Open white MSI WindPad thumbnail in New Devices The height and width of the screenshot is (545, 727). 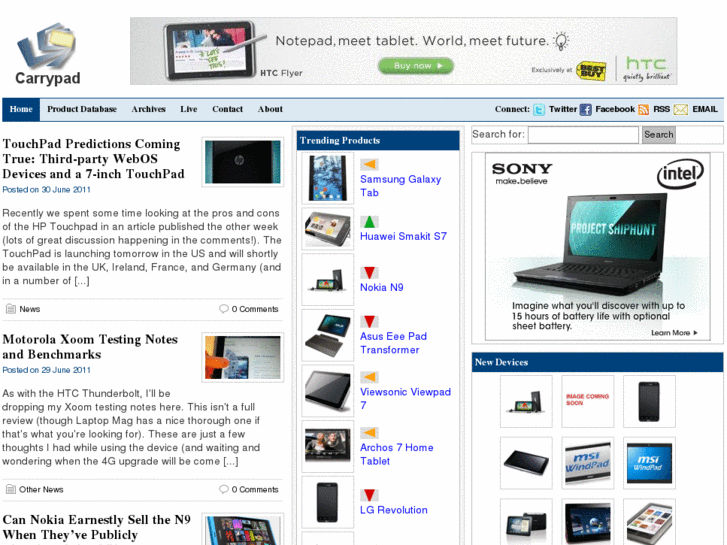pos(587,463)
